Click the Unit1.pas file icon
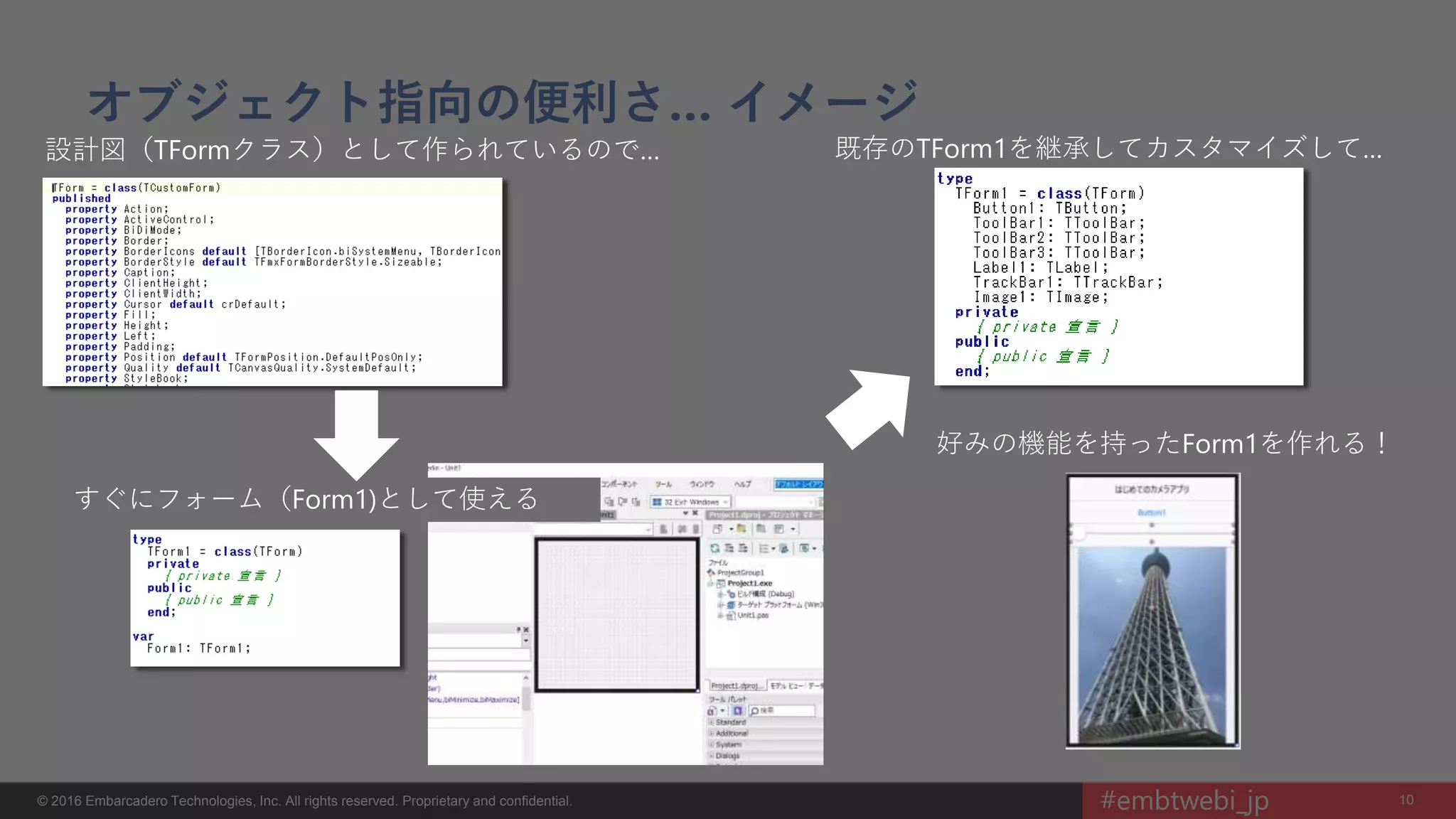Viewport: 1456px width, 819px height. tap(731, 616)
